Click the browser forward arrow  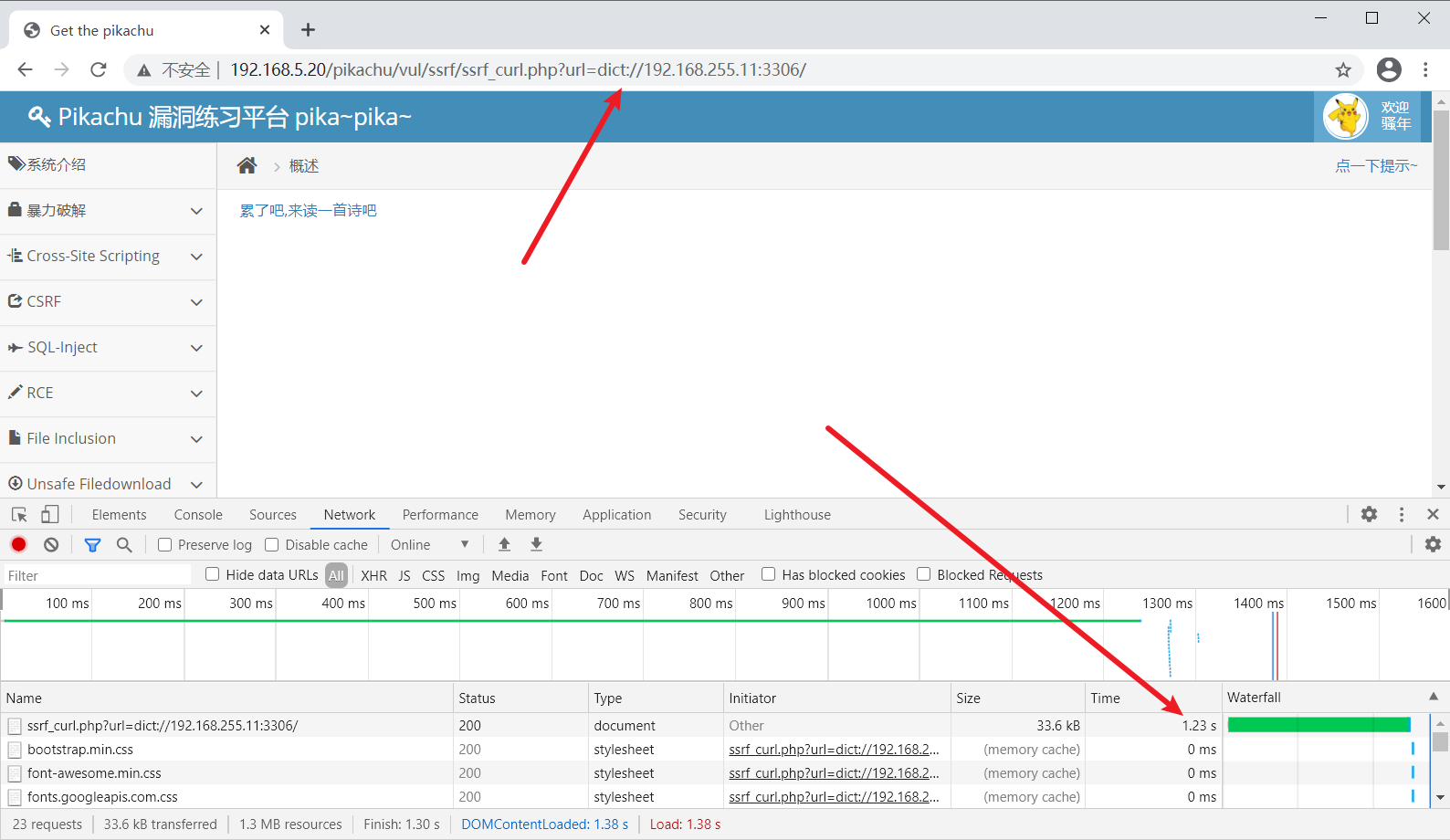click(x=61, y=69)
